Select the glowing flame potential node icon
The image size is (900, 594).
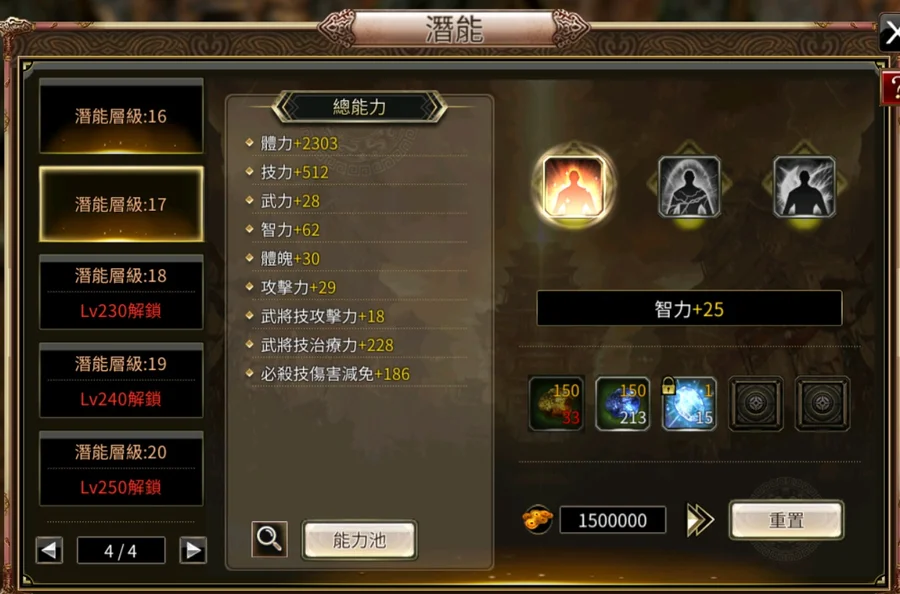573,187
